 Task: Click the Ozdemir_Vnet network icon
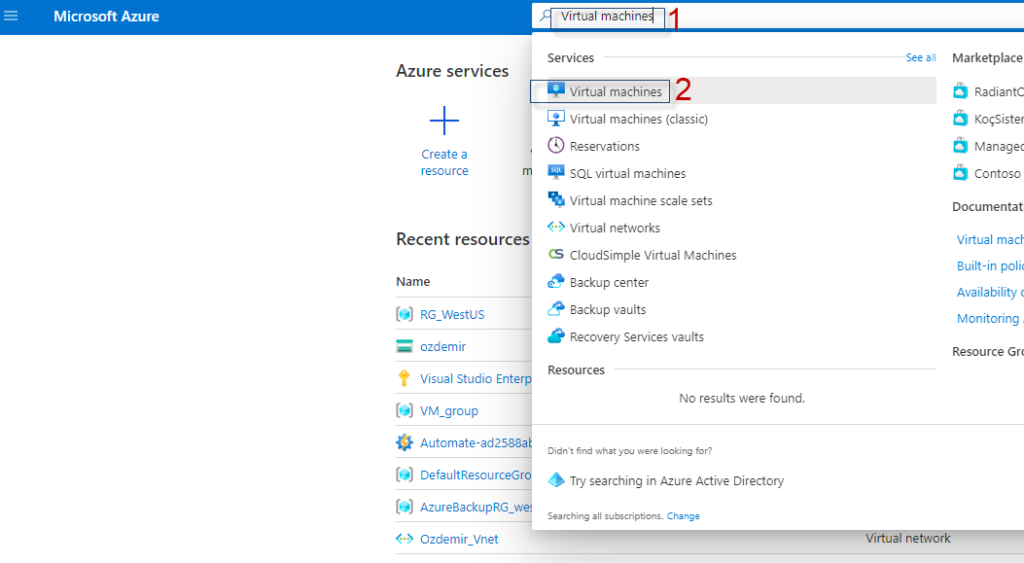coord(404,539)
